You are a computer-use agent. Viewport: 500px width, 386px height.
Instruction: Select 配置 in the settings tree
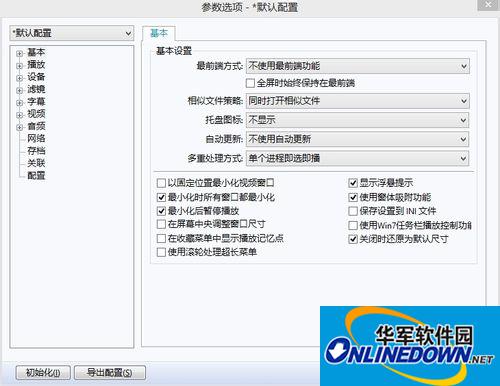(x=36, y=175)
